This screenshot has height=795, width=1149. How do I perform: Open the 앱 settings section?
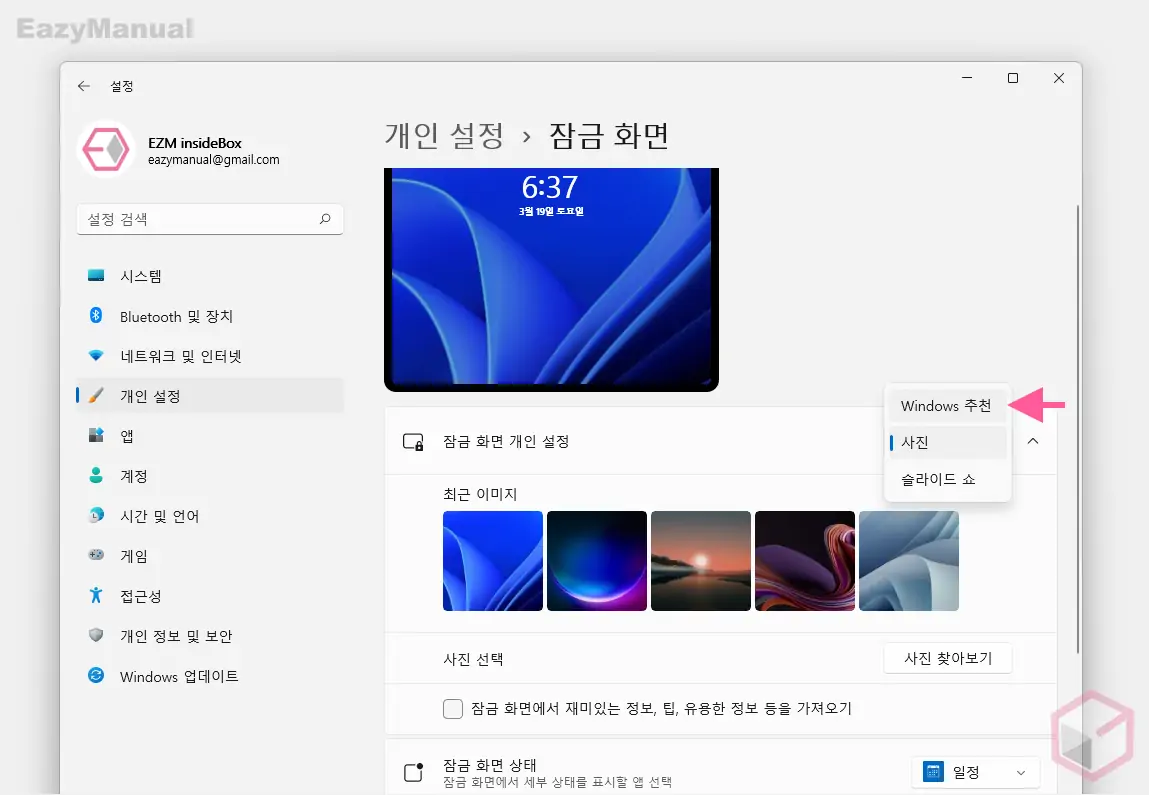point(145,436)
